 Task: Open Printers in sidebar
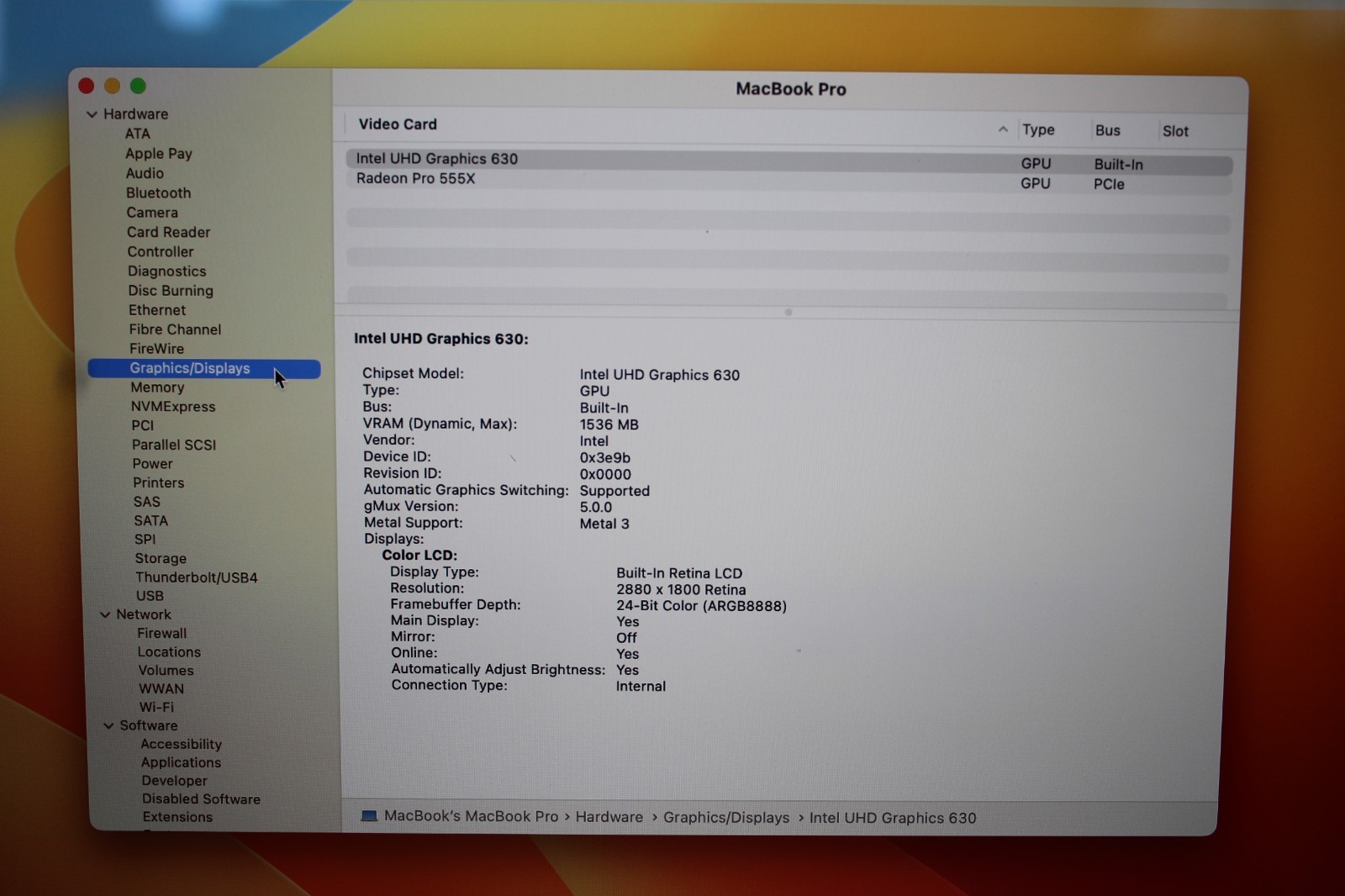[158, 482]
